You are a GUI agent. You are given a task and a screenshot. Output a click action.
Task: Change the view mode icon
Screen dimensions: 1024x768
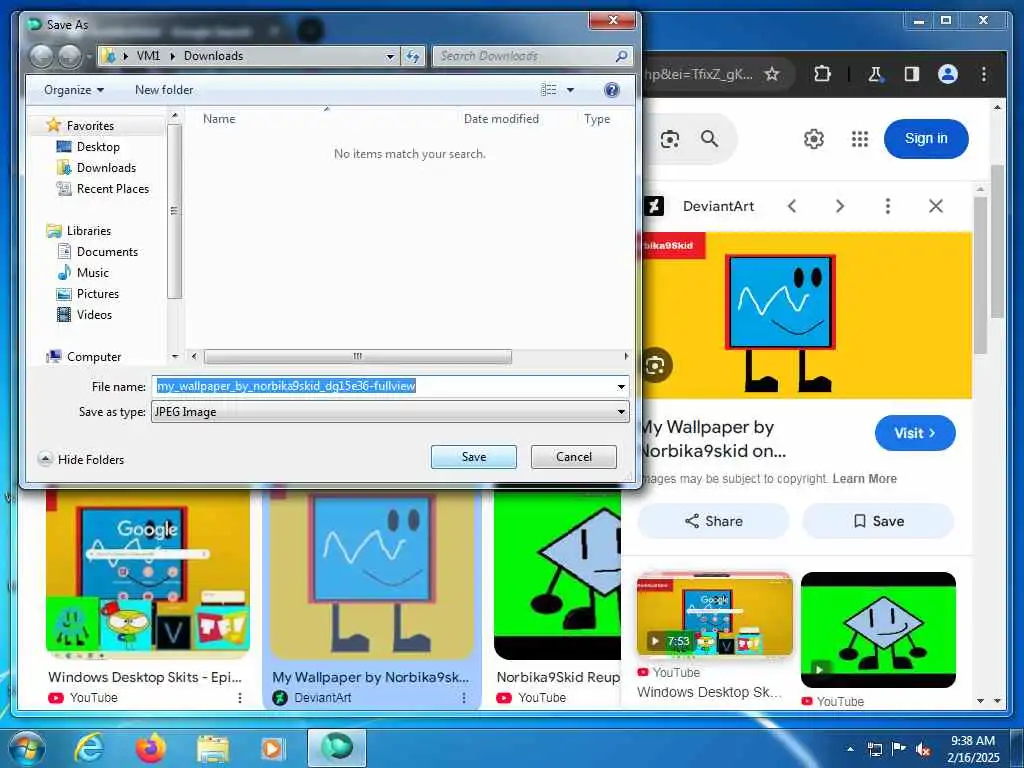(x=549, y=89)
